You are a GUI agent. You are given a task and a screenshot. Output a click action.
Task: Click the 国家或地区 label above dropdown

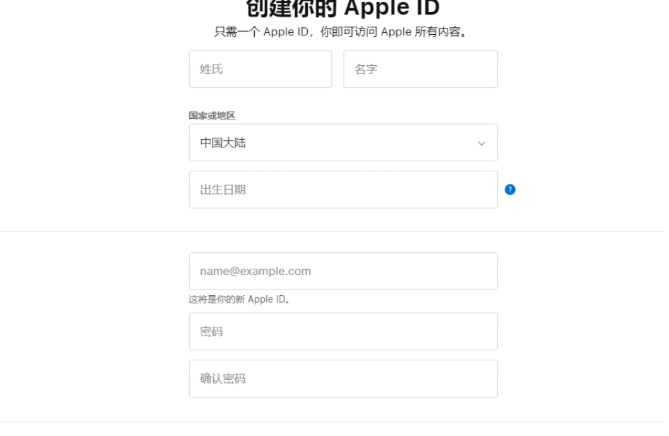(212, 116)
